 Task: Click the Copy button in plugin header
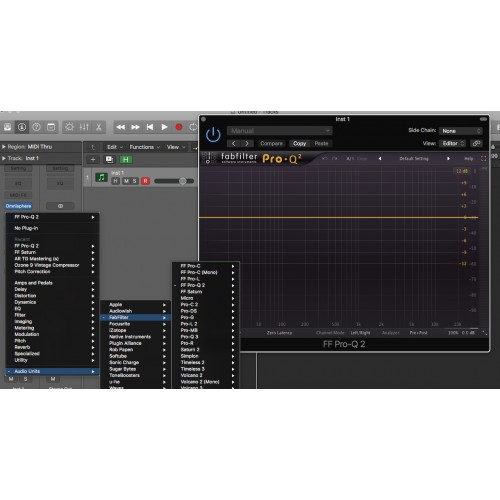[299, 143]
